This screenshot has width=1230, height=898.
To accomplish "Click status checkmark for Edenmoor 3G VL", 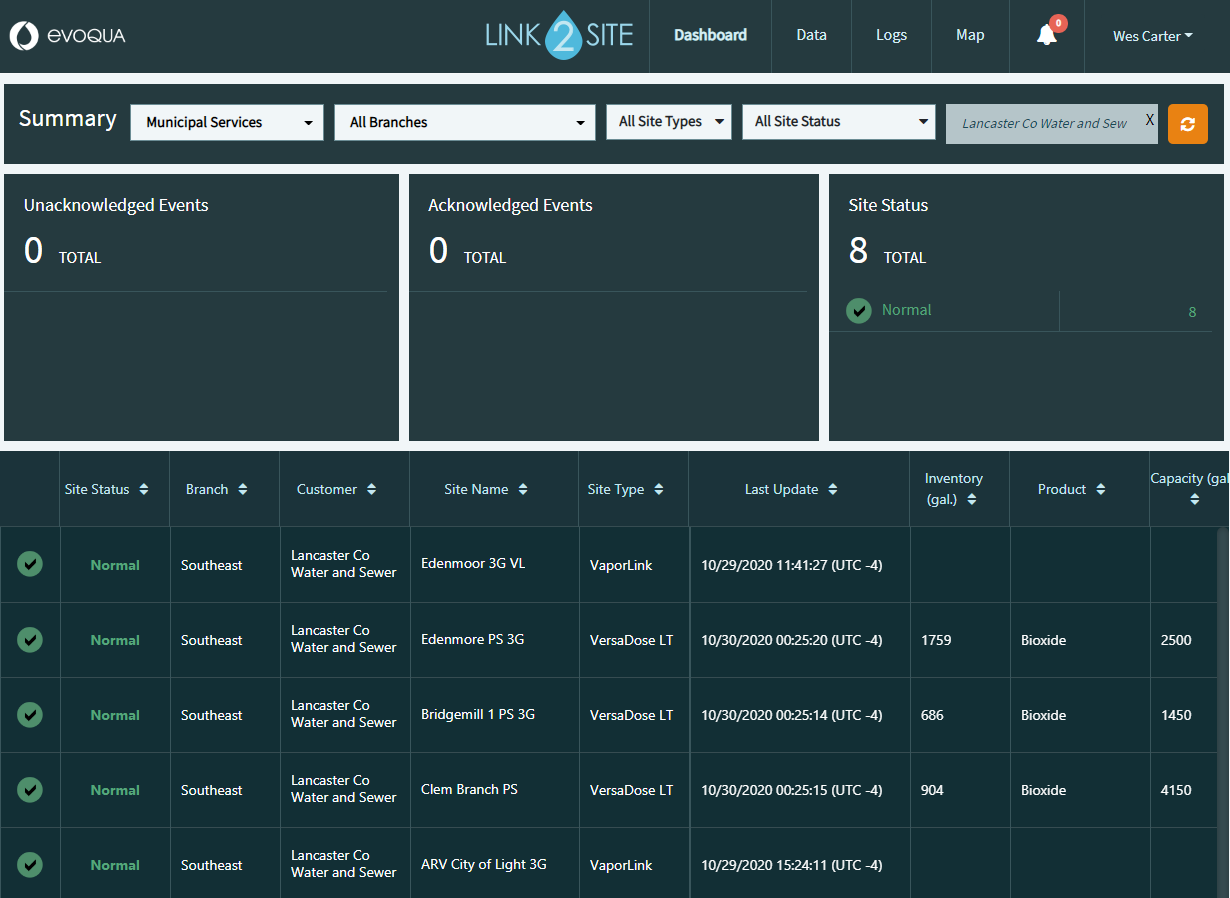I will (x=30, y=564).
